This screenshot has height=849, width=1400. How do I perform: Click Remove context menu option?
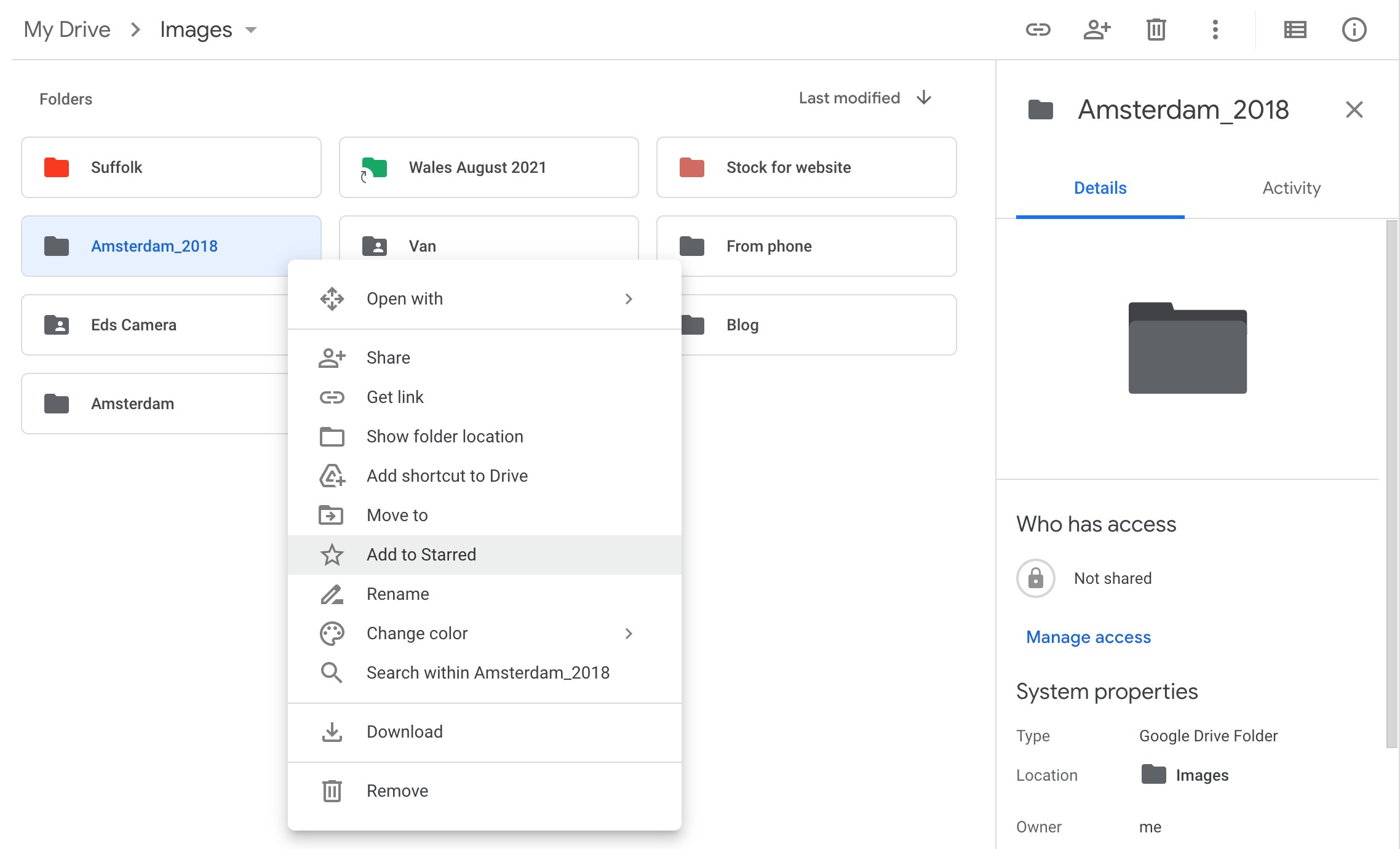tap(396, 790)
